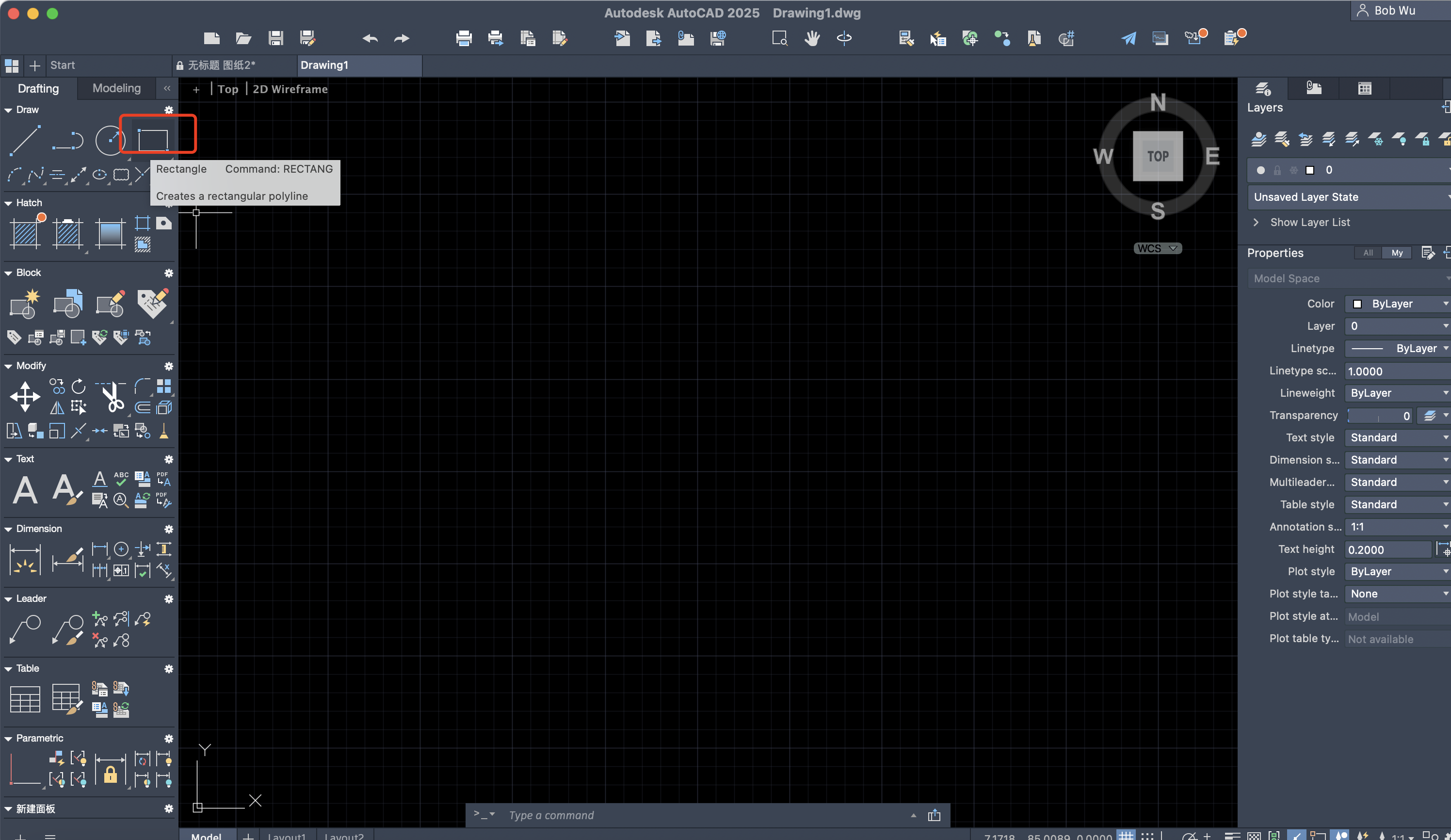Open the Linetype ByLayer dropdown
The width and height of the screenshot is (1451, 840).
point(1398,348)
